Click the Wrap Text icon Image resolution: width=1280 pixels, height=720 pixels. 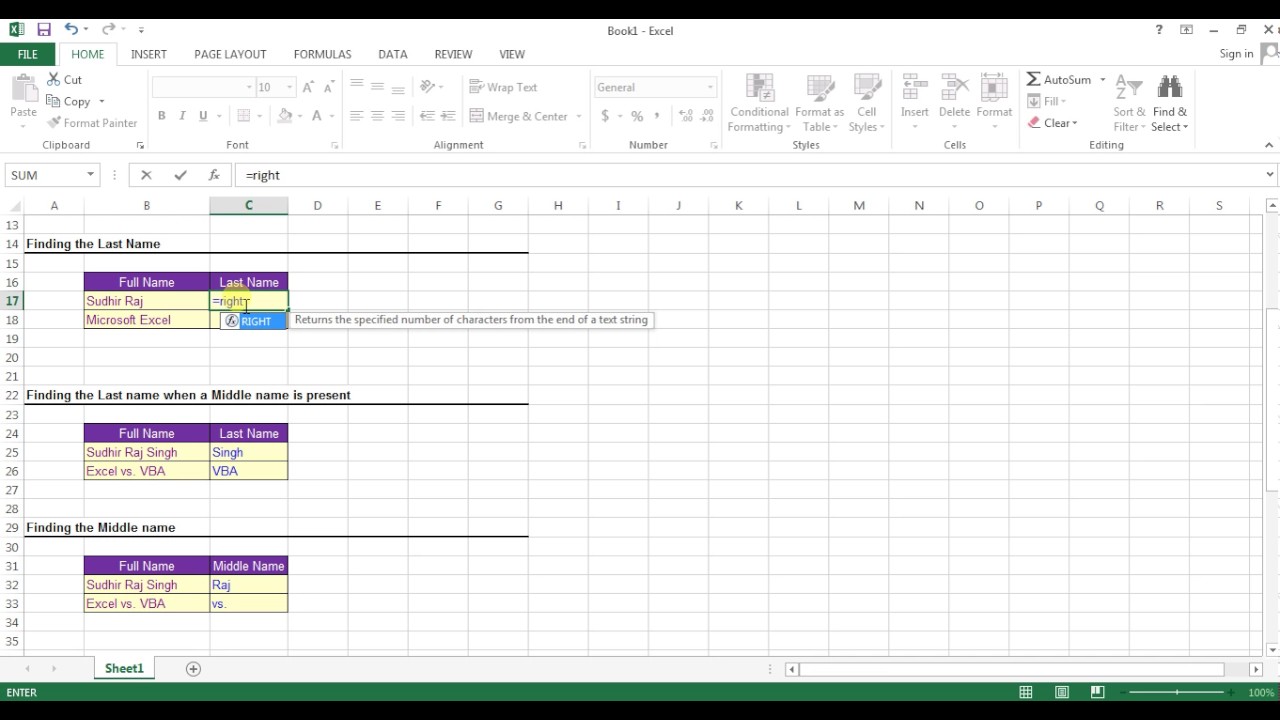tap(476, 87)
